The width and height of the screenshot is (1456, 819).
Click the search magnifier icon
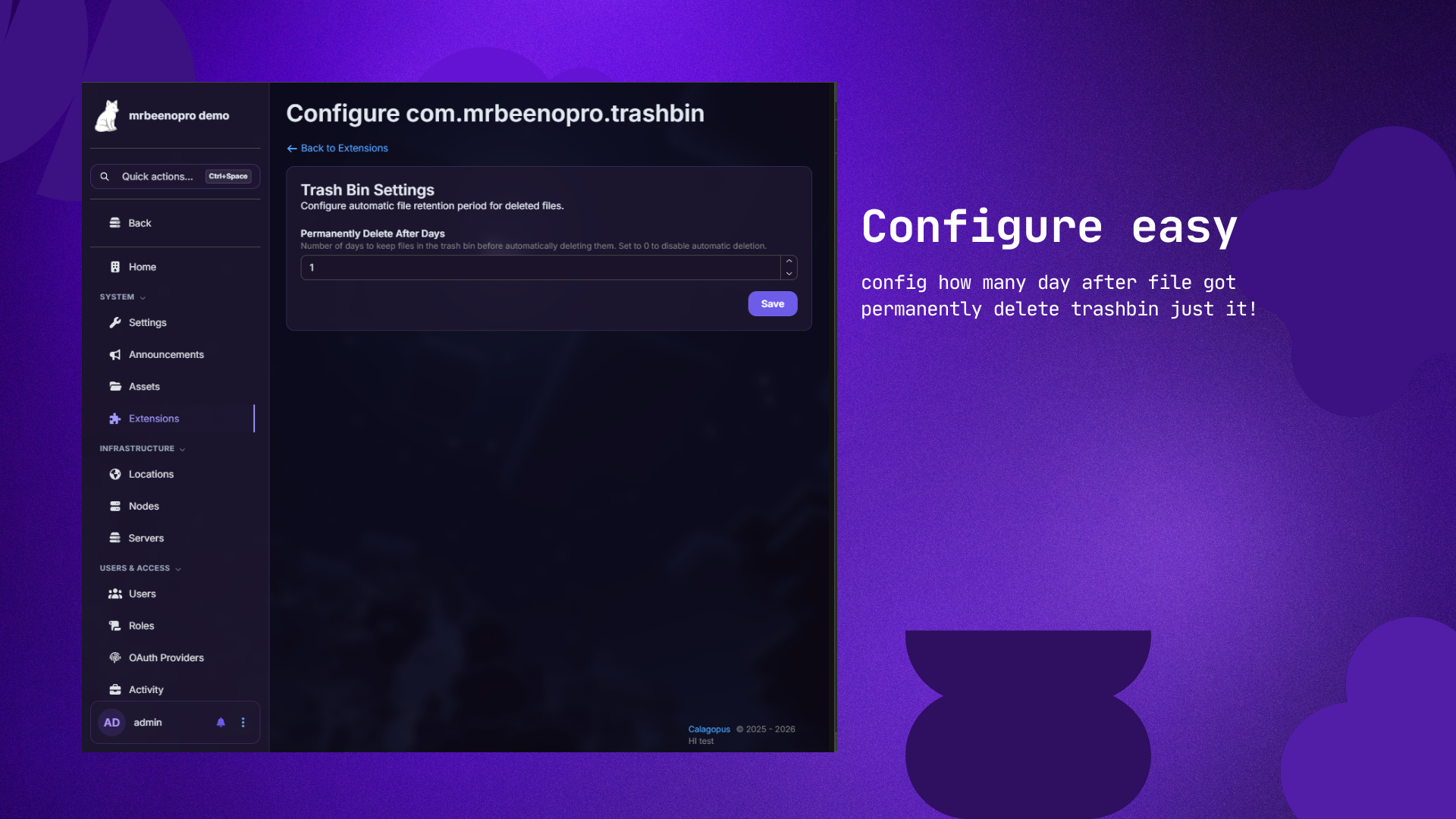tap(105, 177)
